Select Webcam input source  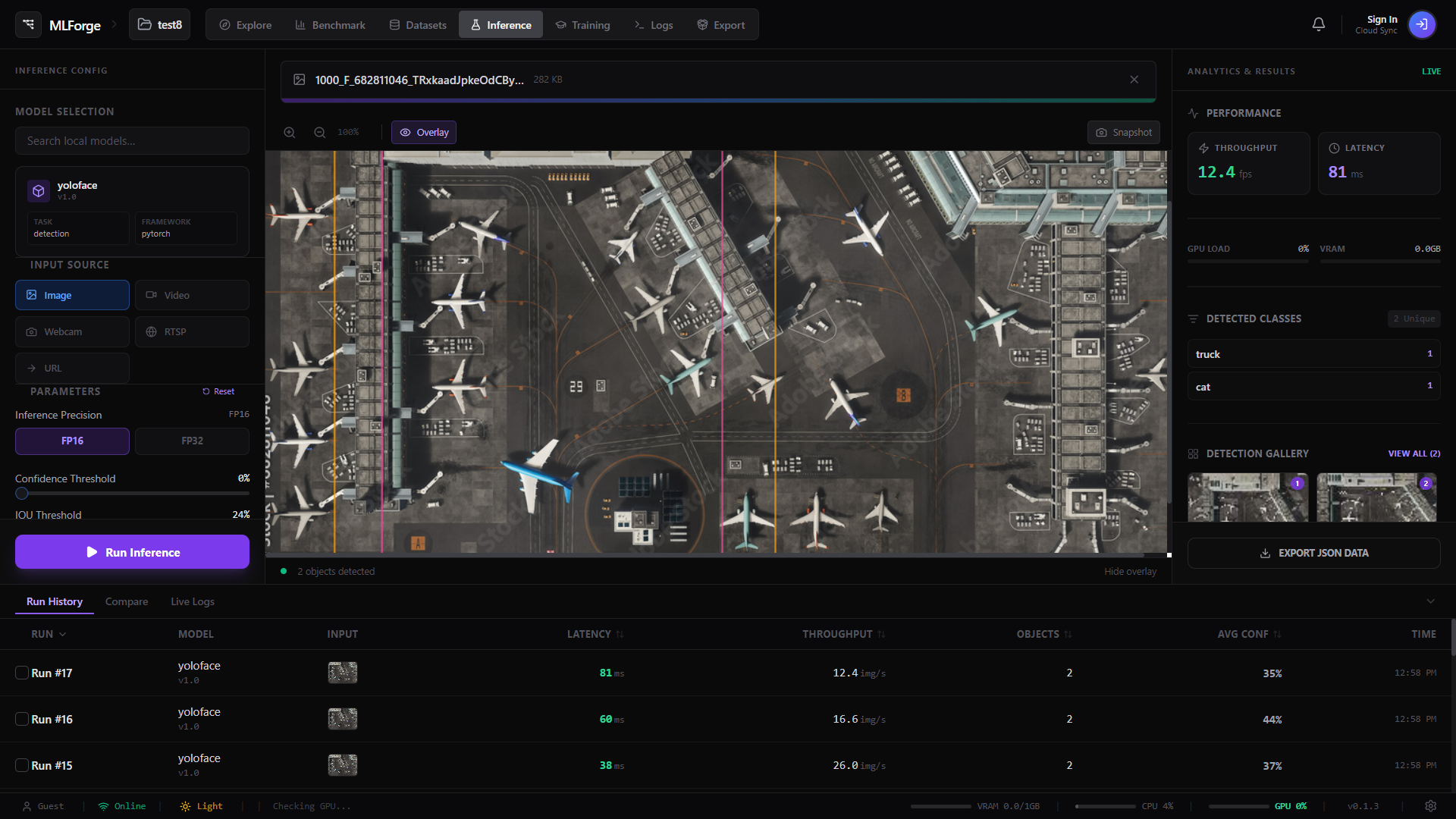pos(72,331)
